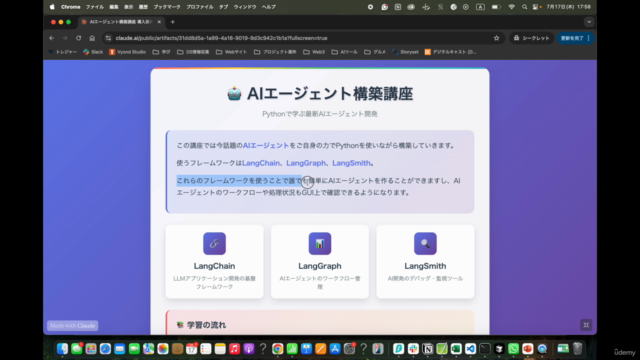Open Slack from the Dock
640x360 pixels.
[413, 349]
